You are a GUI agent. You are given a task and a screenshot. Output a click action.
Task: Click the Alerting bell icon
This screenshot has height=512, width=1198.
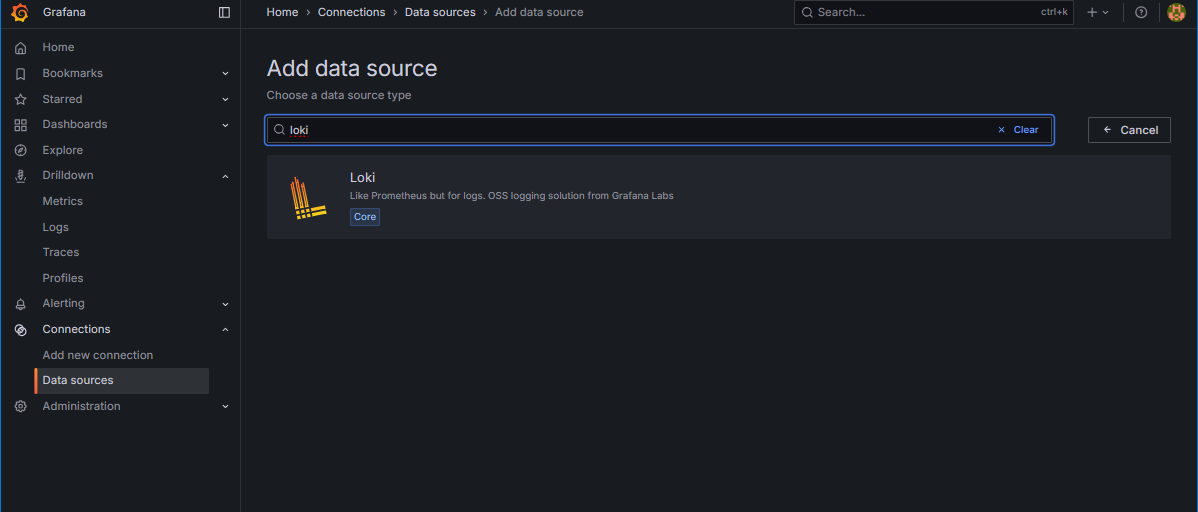click(20, 304)
